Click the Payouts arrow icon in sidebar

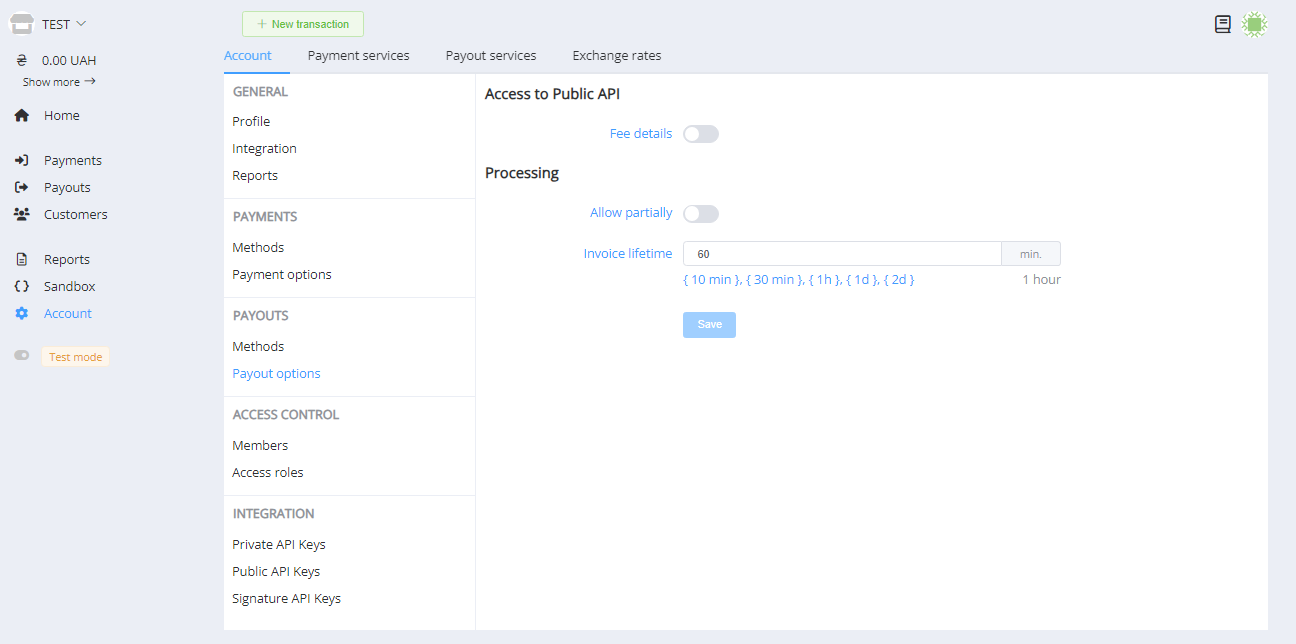point(22,188)
